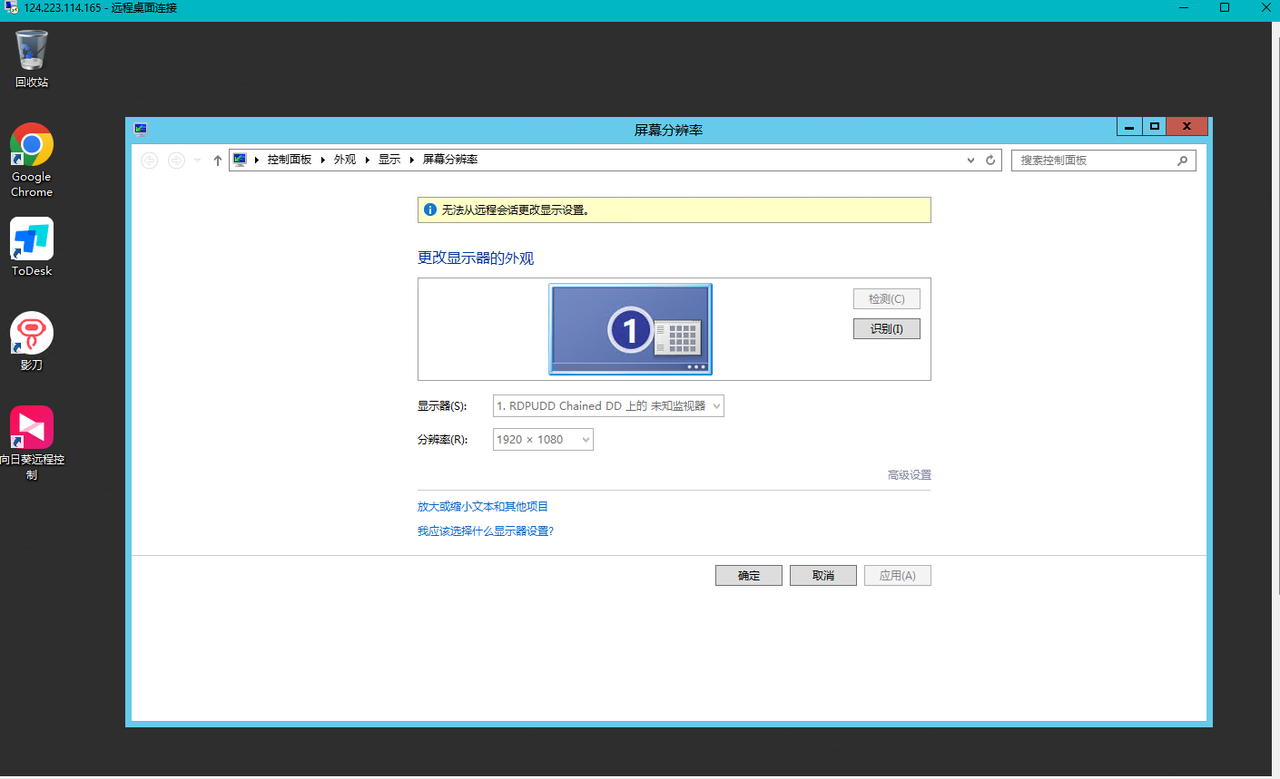Image resolution: width=1280 pixels, height=779 pixels.
Task: Open 向日葵远程控制 desktop shortcut
Action: [32, 428]
